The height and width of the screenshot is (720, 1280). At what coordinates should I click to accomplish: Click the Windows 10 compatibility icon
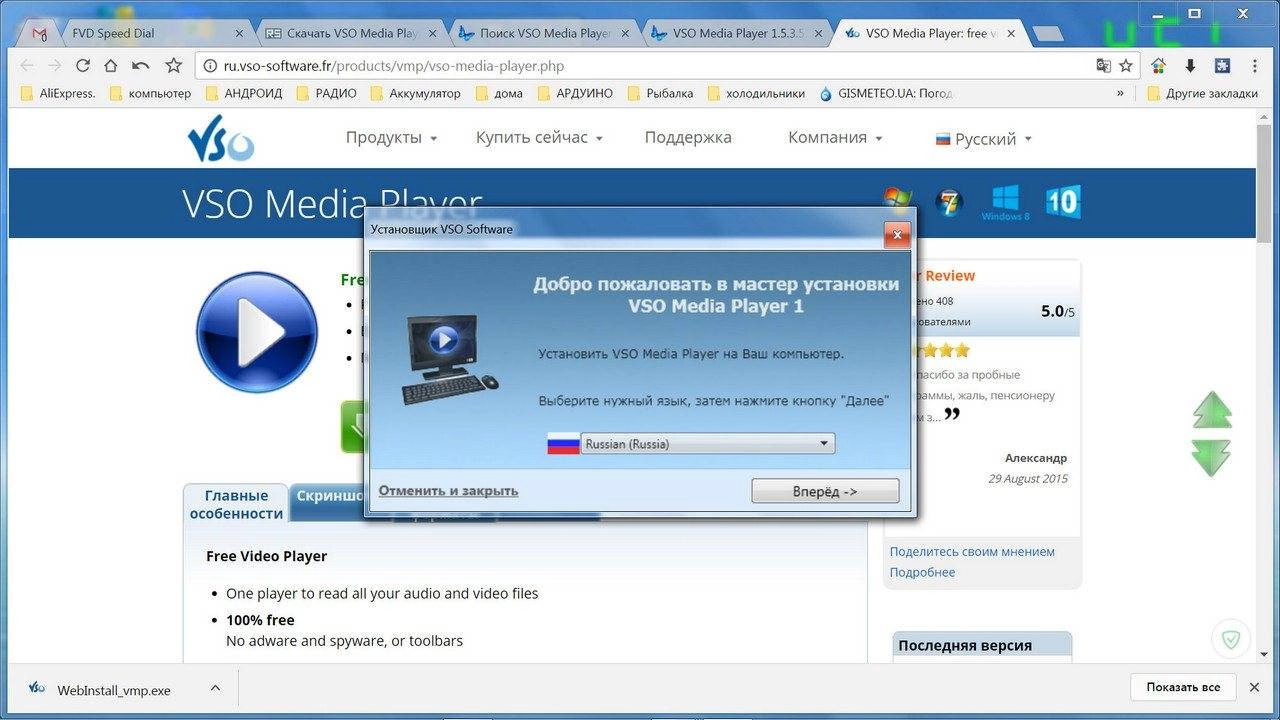point(1063,202)
